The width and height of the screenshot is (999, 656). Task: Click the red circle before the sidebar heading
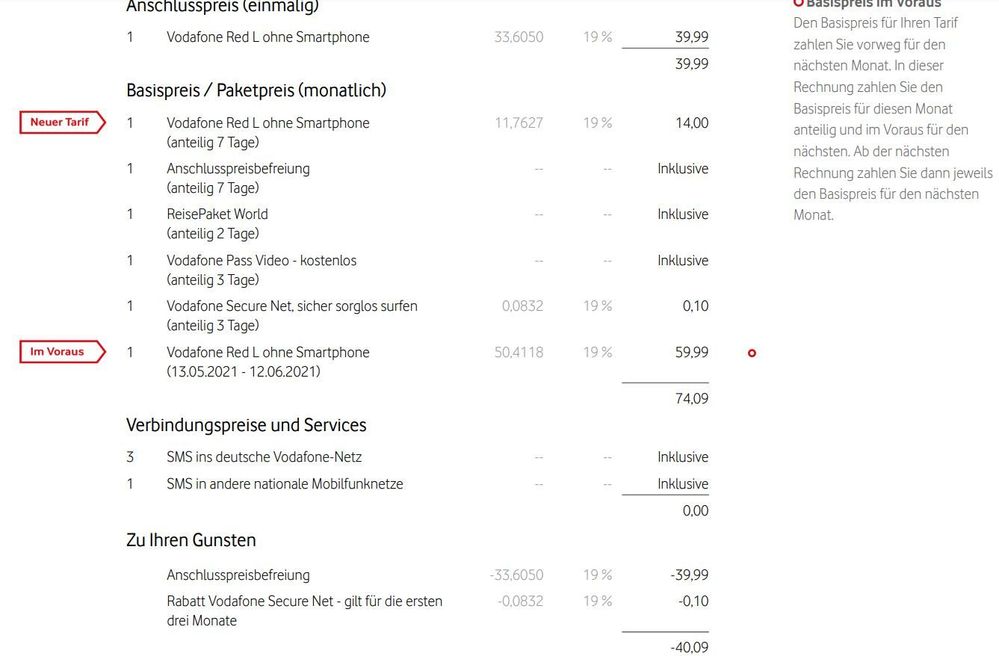[x=798, y=4]
